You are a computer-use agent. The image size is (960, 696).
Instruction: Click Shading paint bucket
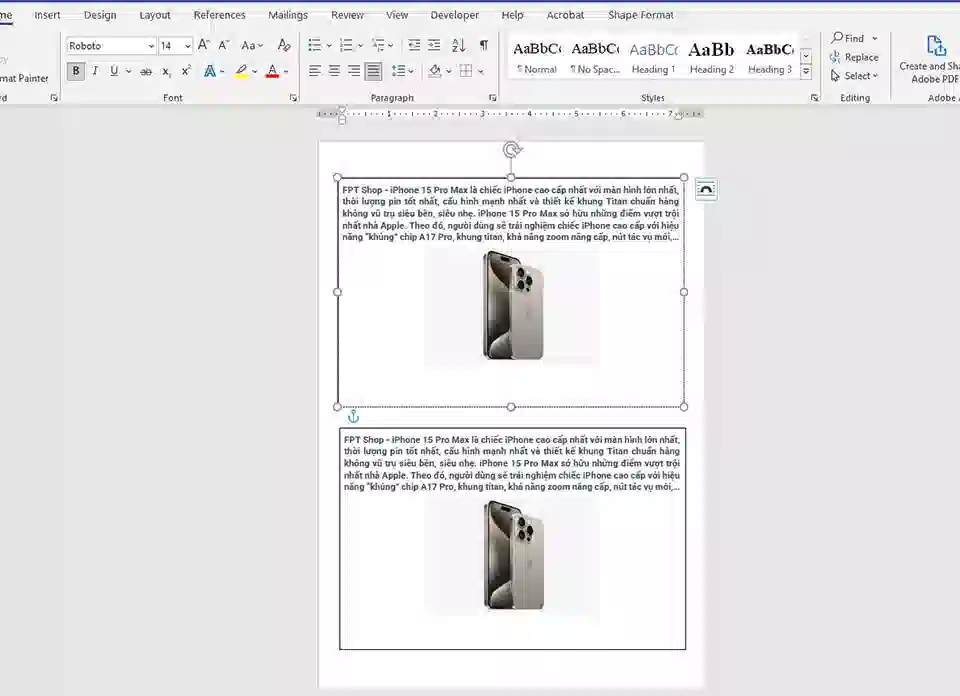coord(435,71)
